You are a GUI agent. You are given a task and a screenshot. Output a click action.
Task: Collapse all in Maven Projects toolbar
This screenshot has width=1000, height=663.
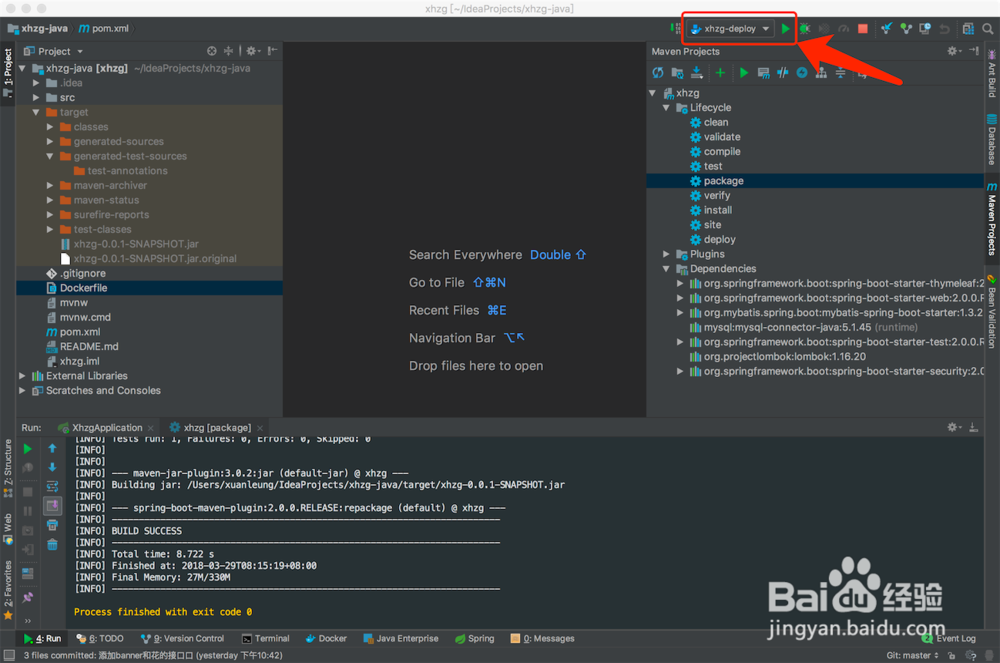[841, 73]
